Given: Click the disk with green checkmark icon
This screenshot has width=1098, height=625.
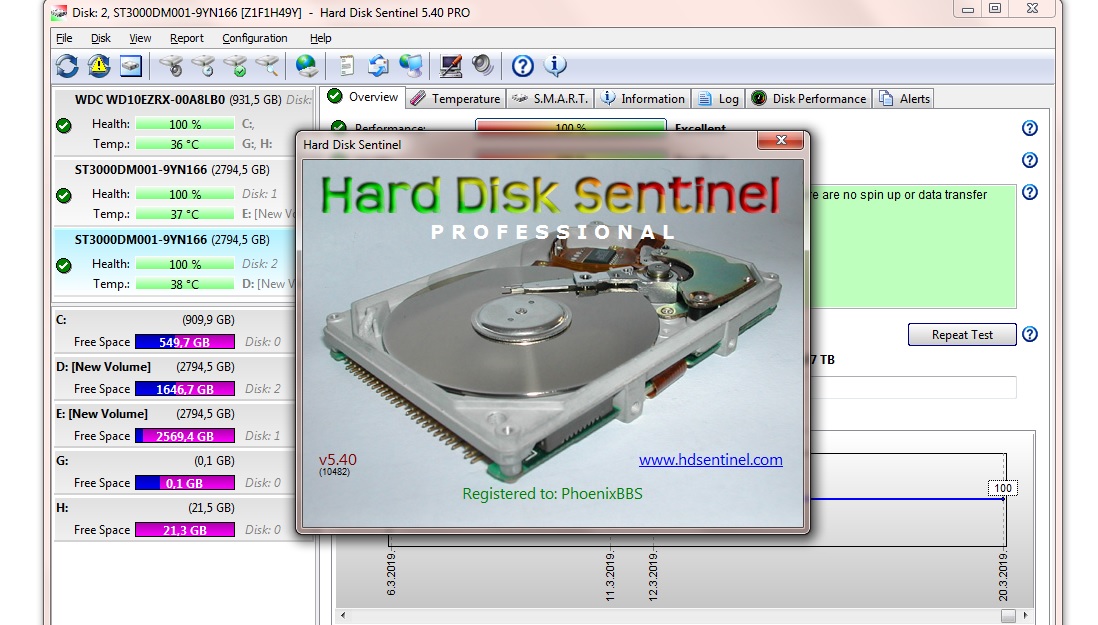Looking at the screenshot, I should pos(237,66).
